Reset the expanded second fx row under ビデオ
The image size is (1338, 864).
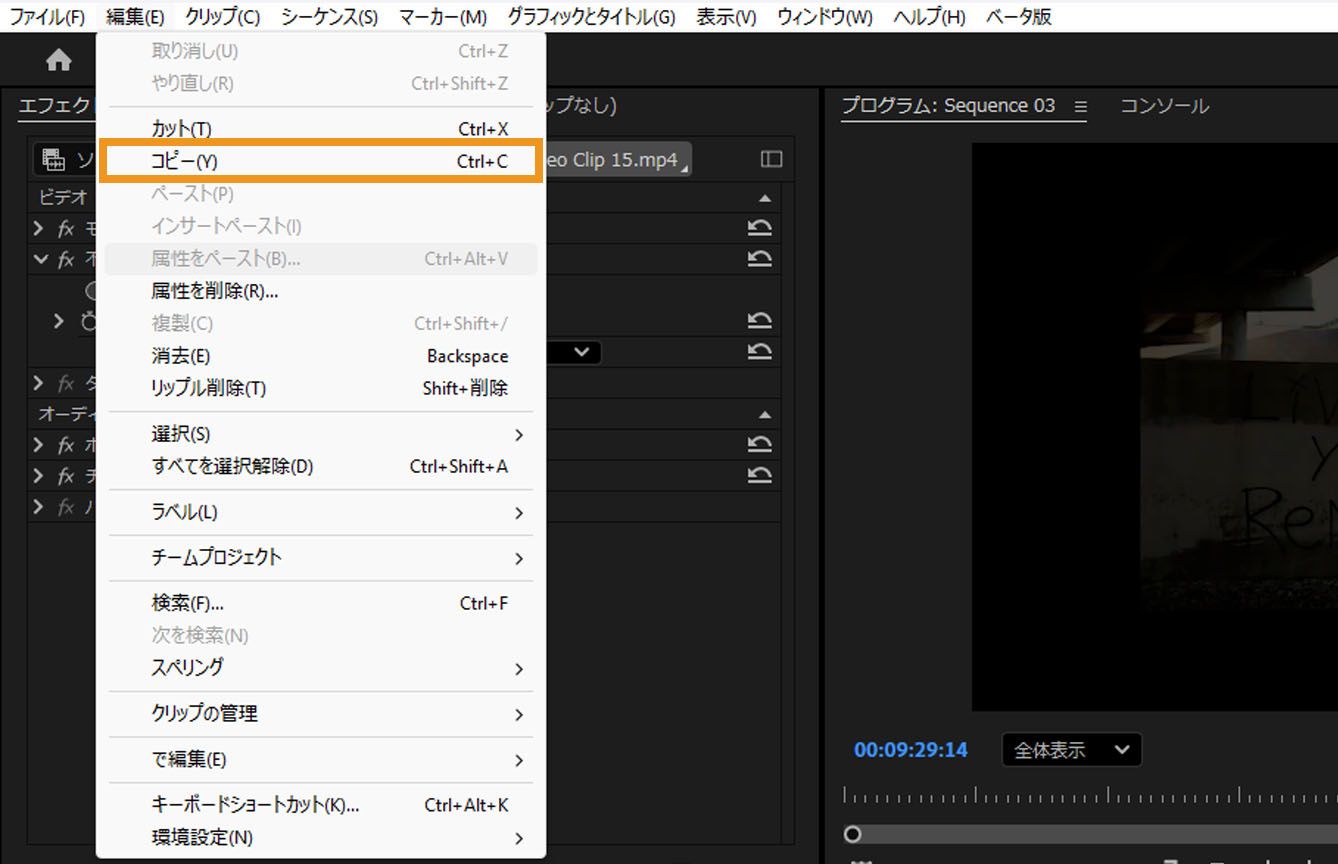(760, 259)
